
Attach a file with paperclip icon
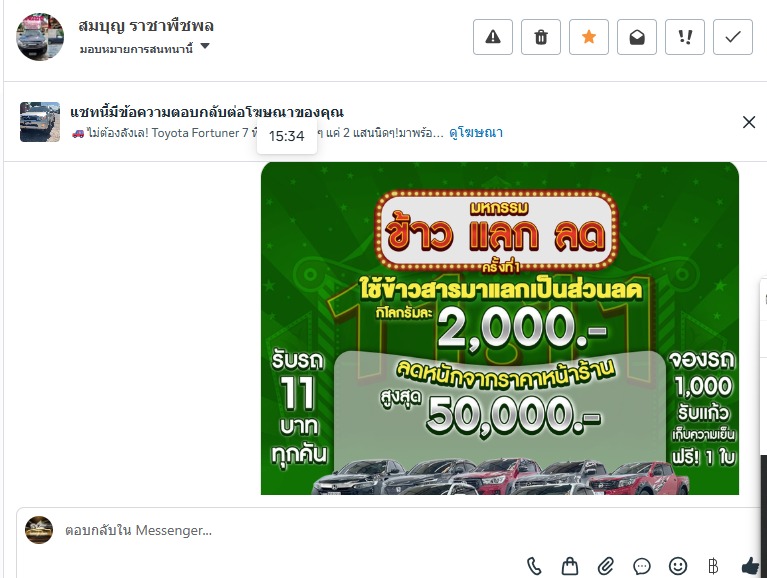pyautogui.click(x=606, y=566)
